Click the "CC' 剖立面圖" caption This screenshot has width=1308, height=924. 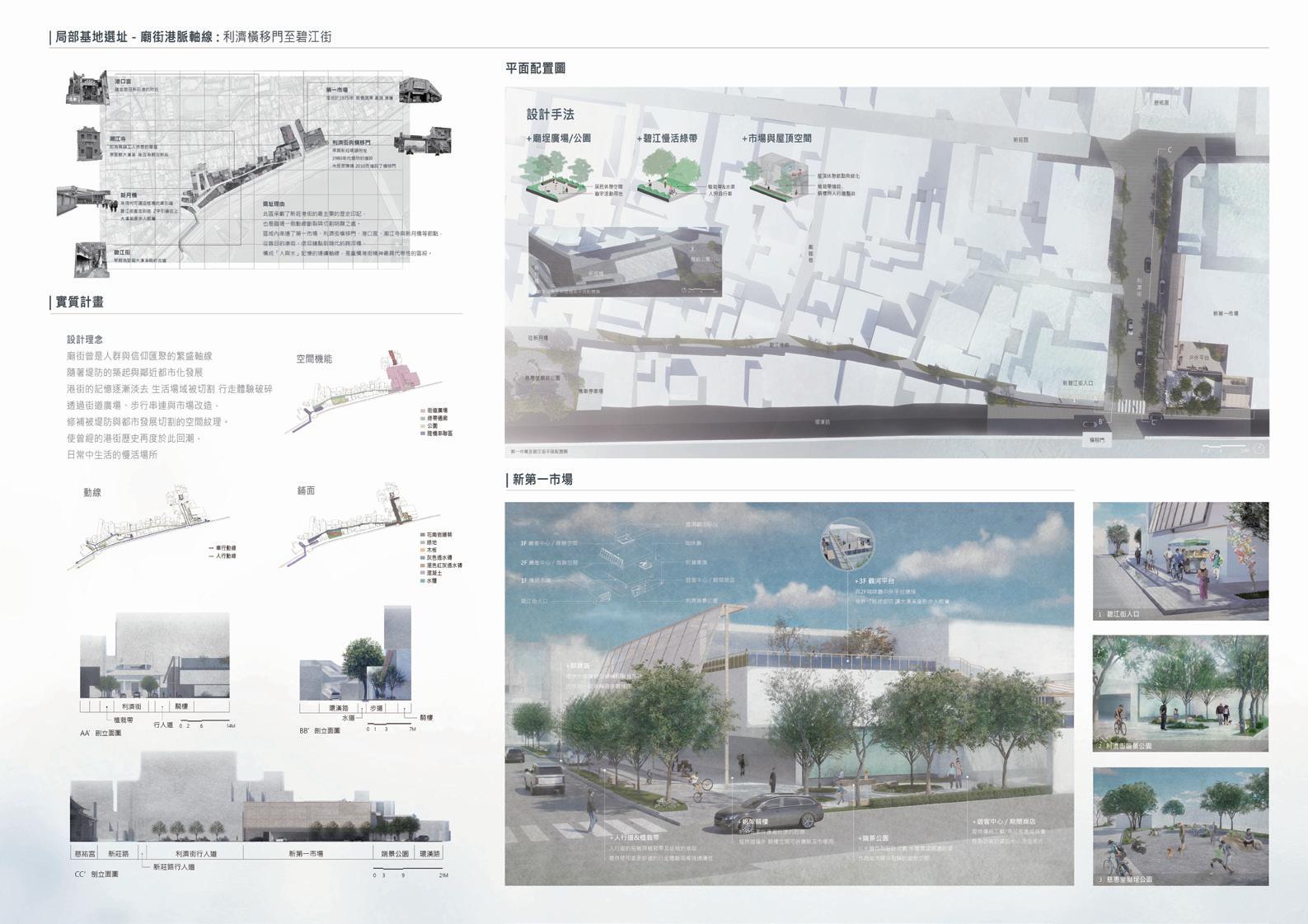(96, 874)
